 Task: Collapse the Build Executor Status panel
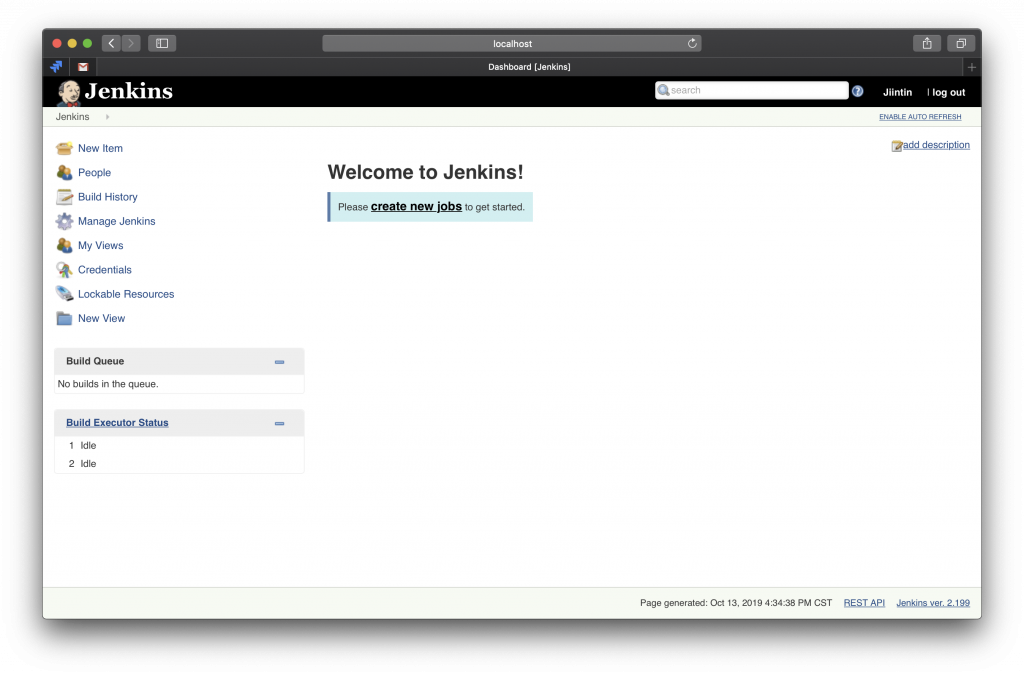pos(280,424)
